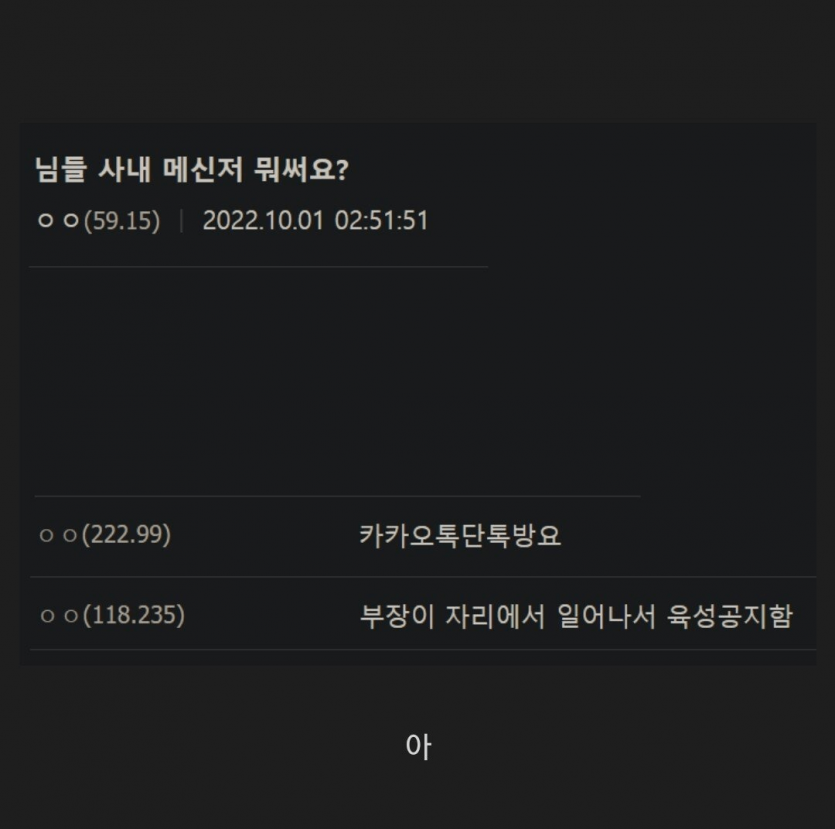Click the word 뭐써요? in the title

pos(301,170)
